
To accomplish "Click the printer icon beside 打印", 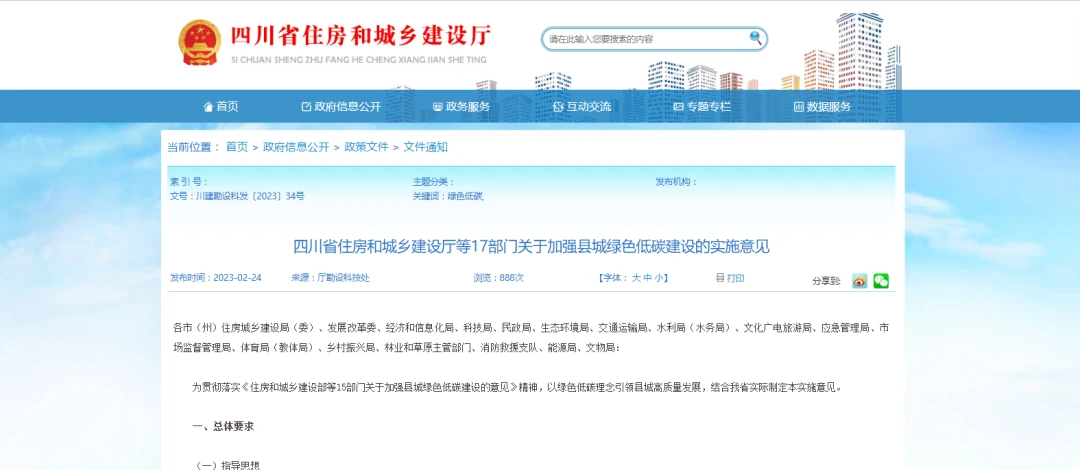I will (719, 278).
